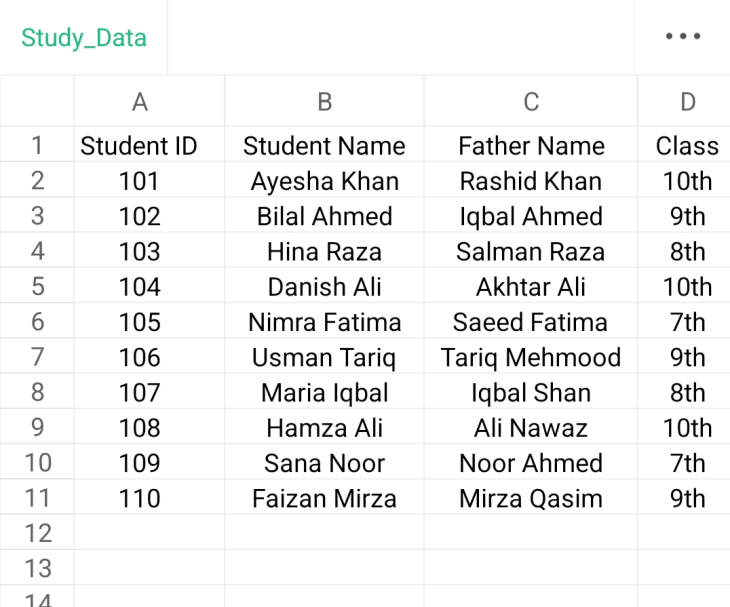The image size is (730, 607).
Task: Select column A header
Action: [x=140, y=101]
